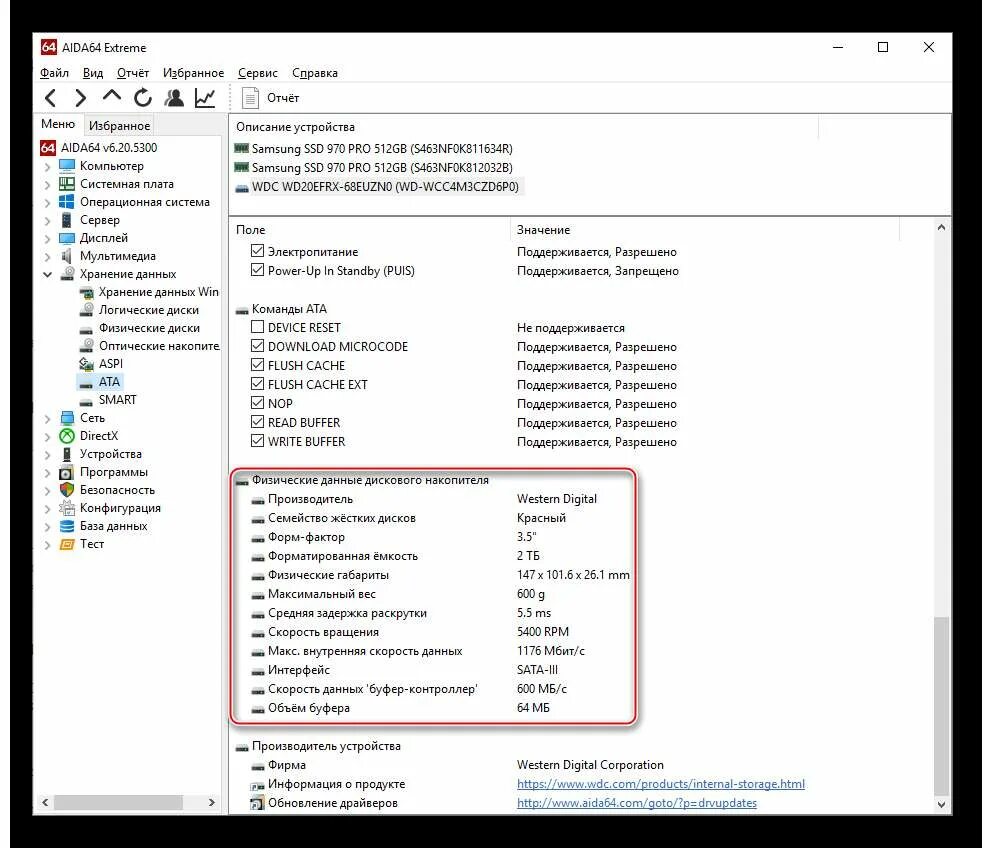985x848 pixels.
Task: Expand the Системная плата node chevron
Action: click(48, 185)
